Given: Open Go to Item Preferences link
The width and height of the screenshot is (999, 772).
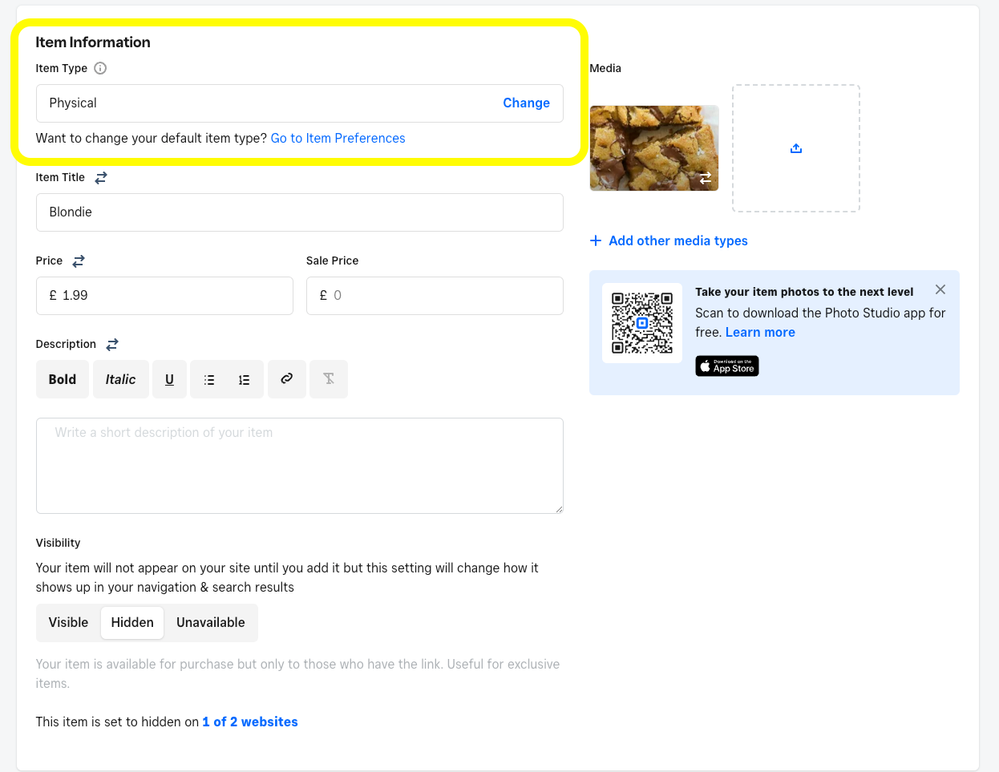Looking at the screenshot, I should tap(338, 138).
